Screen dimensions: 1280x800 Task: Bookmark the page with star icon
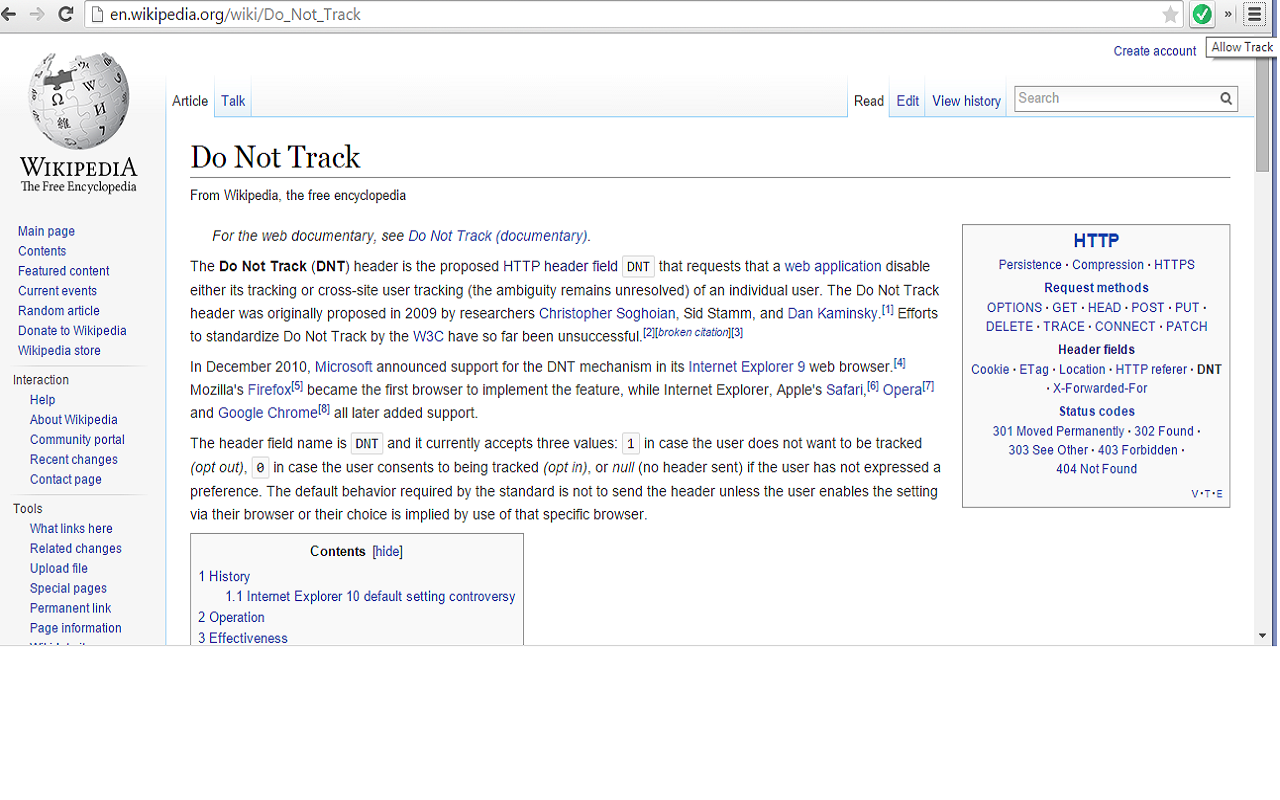coord(1170,14)
